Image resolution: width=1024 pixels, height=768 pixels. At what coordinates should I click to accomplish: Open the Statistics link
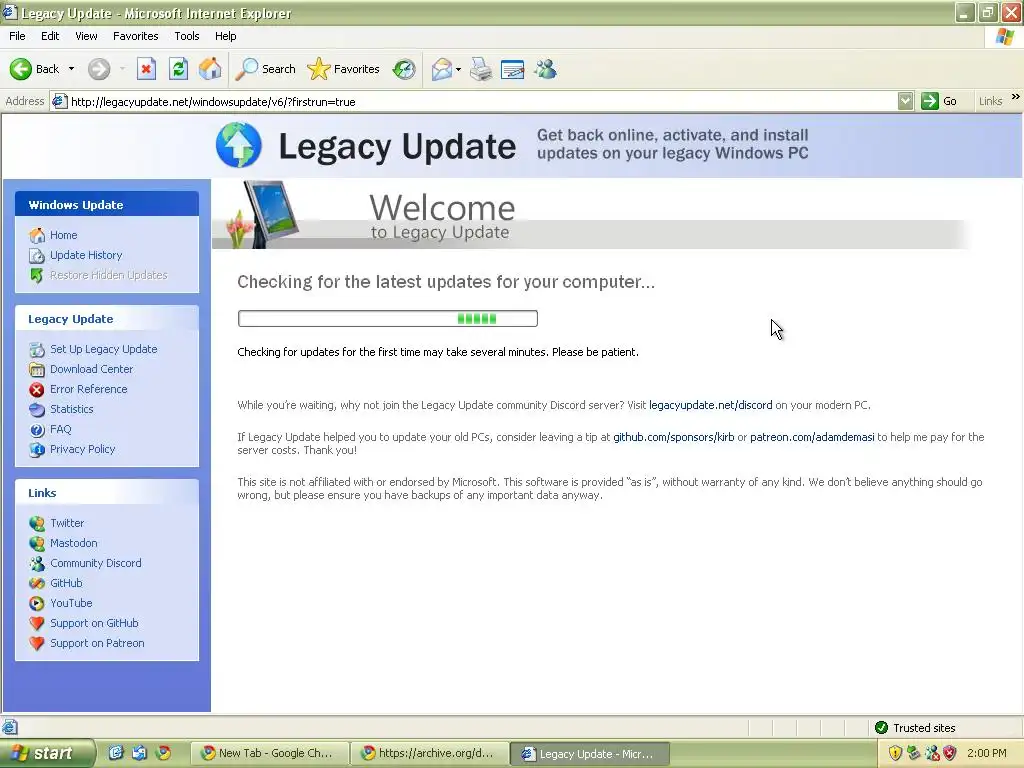pos(72,409)
